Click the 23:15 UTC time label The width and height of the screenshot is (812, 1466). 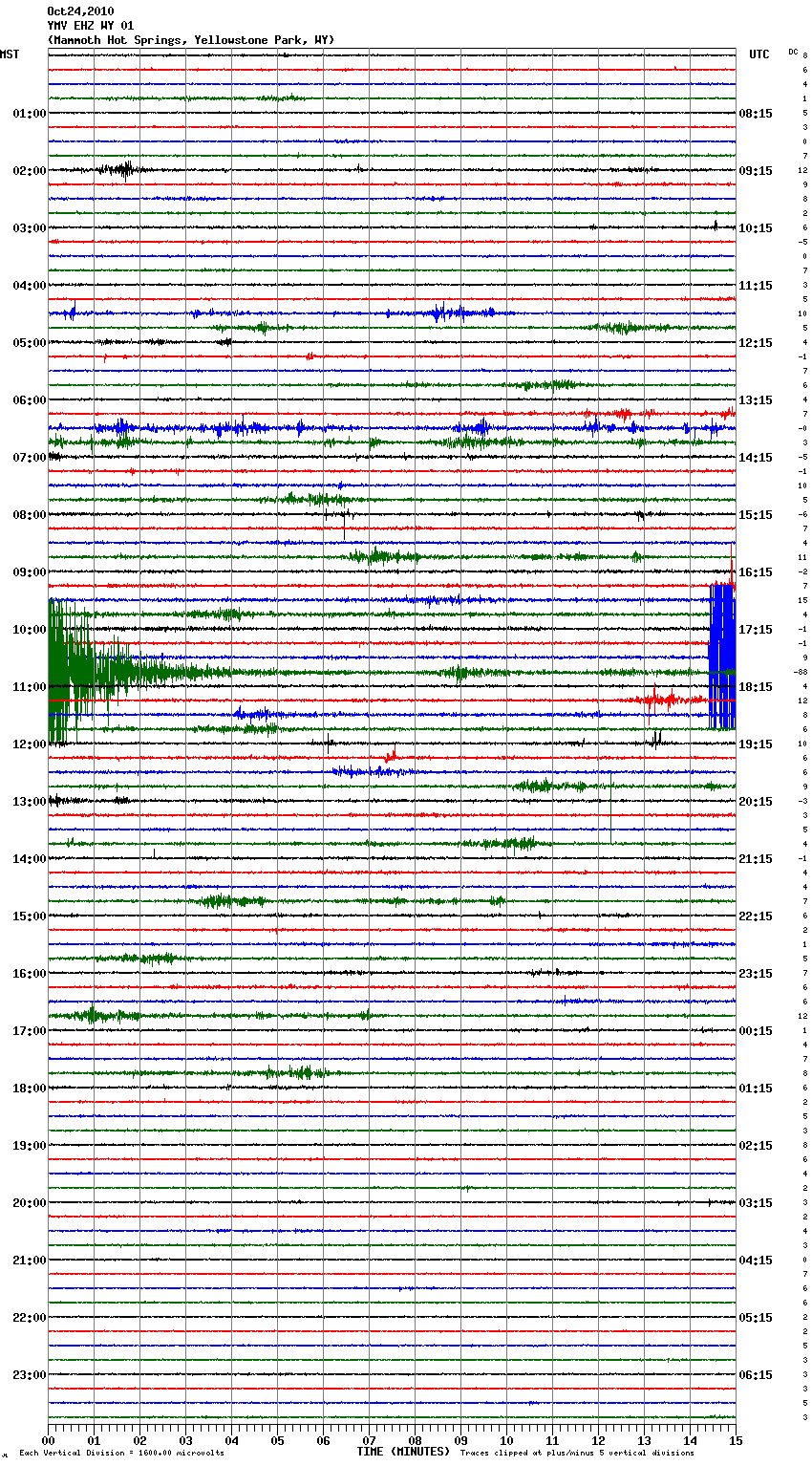pos(756,974)
